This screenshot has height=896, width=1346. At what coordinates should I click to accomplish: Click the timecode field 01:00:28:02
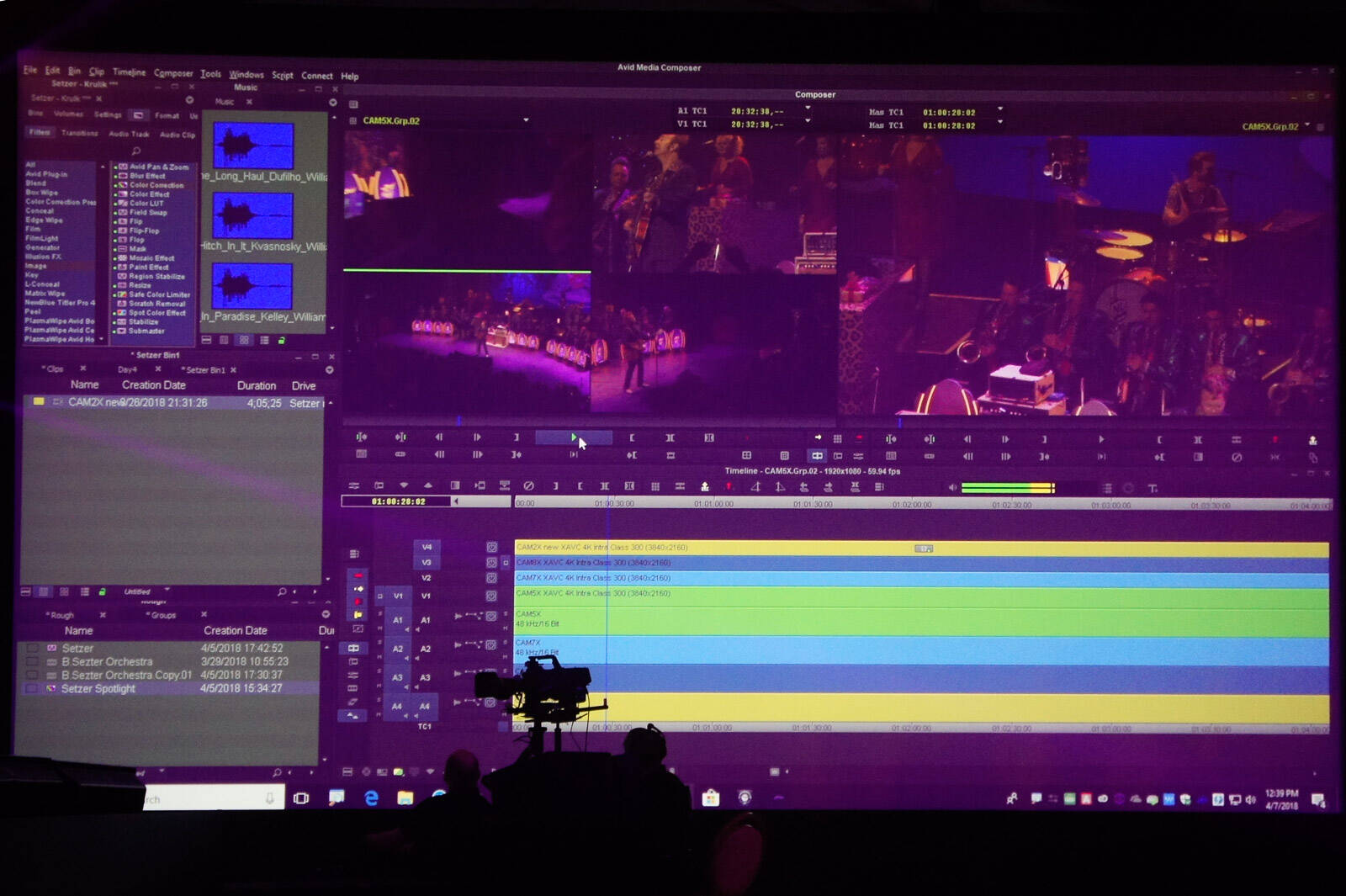click(x=399, y=501)
